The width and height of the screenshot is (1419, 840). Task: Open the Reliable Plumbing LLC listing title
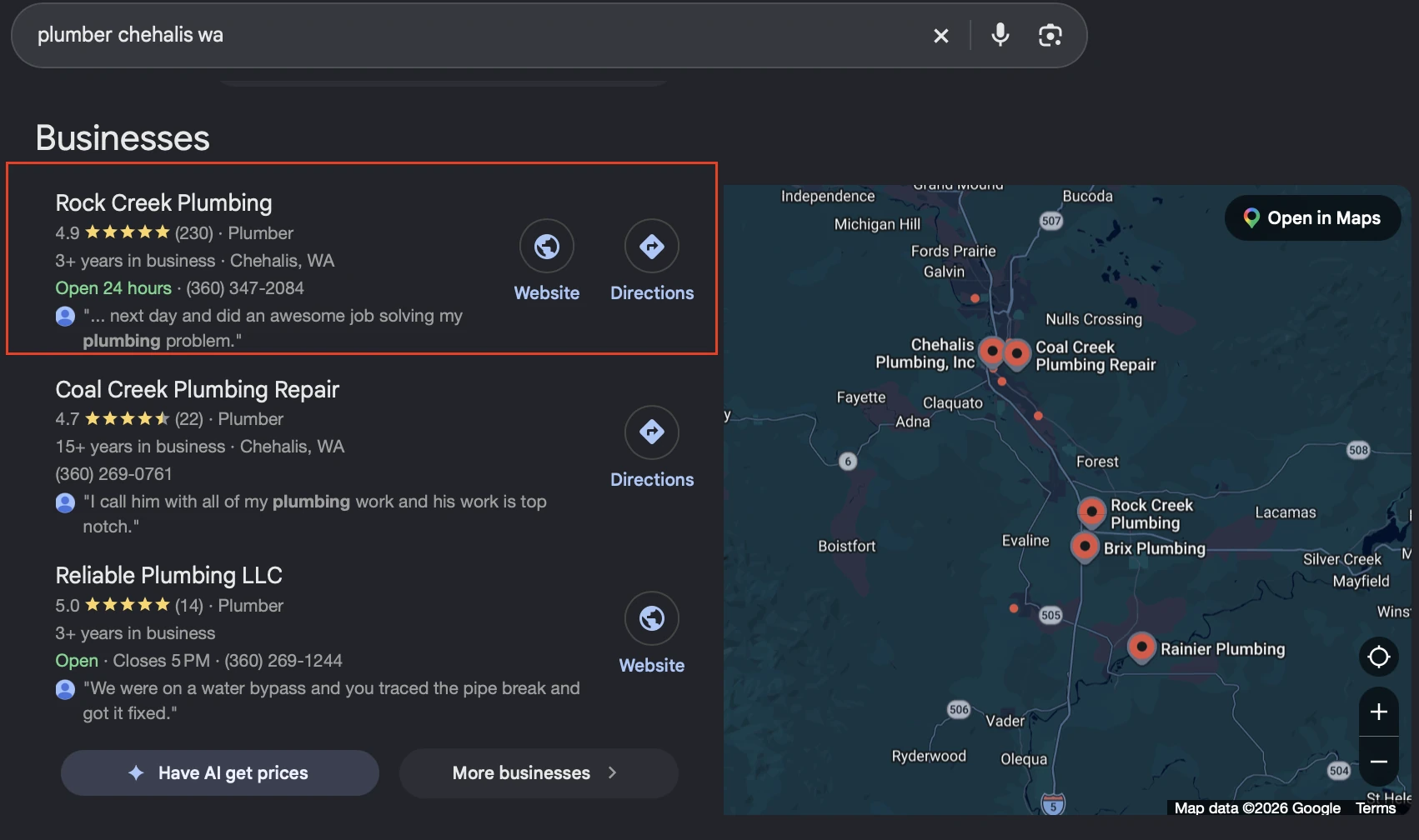click(x=168, y=575)
